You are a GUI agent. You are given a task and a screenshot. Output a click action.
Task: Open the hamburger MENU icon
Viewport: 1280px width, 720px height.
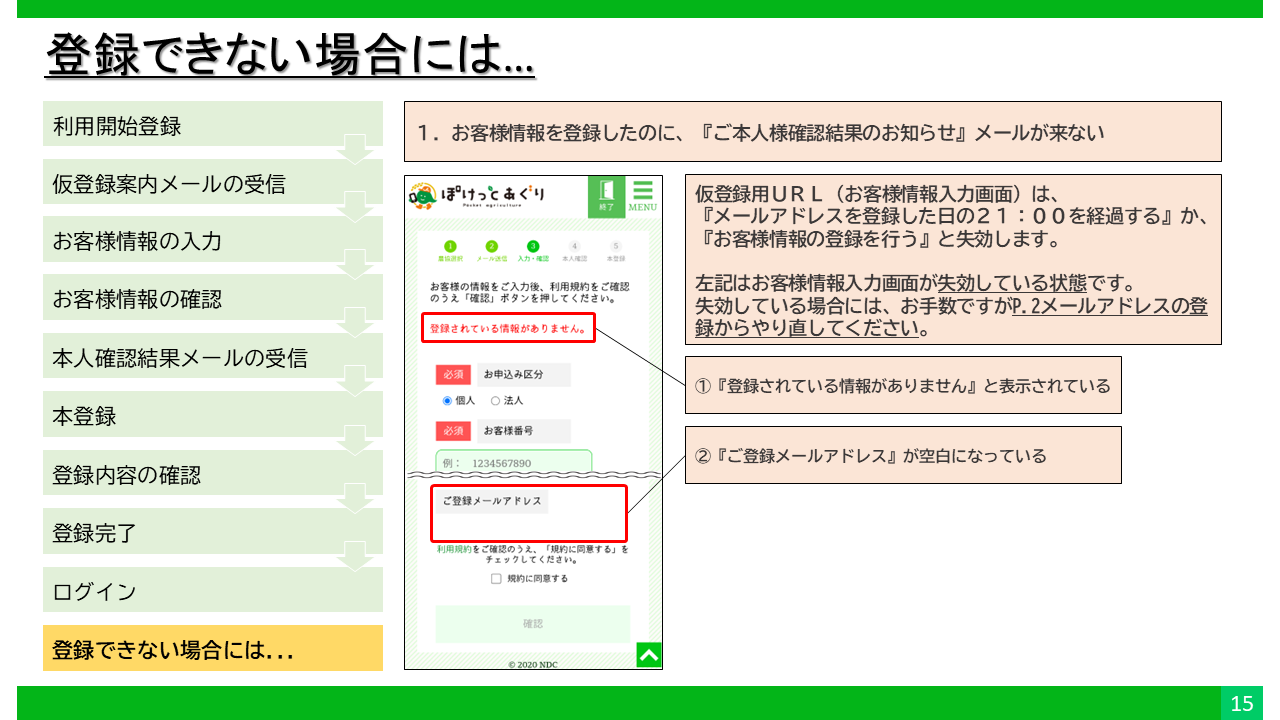[x=642, y=196]
